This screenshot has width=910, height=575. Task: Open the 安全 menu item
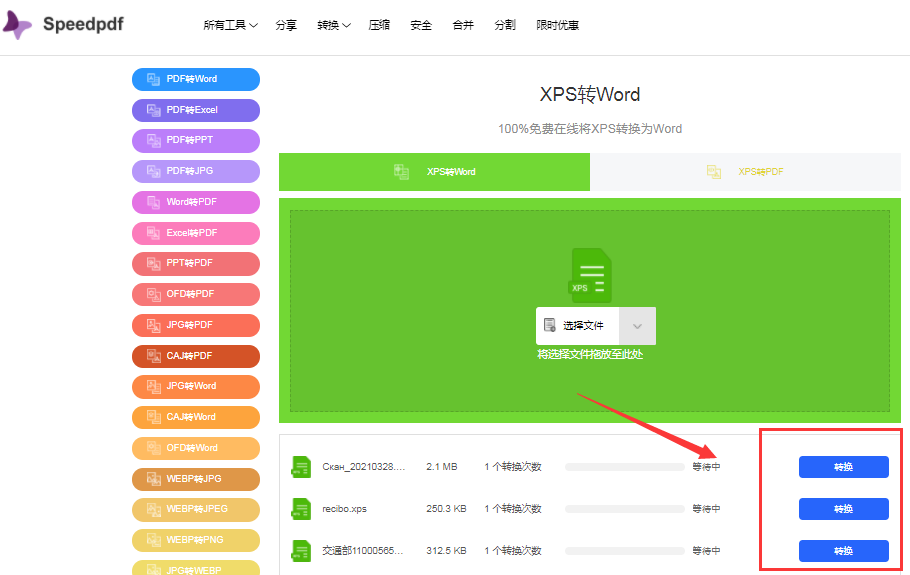[x=421, y=25]
